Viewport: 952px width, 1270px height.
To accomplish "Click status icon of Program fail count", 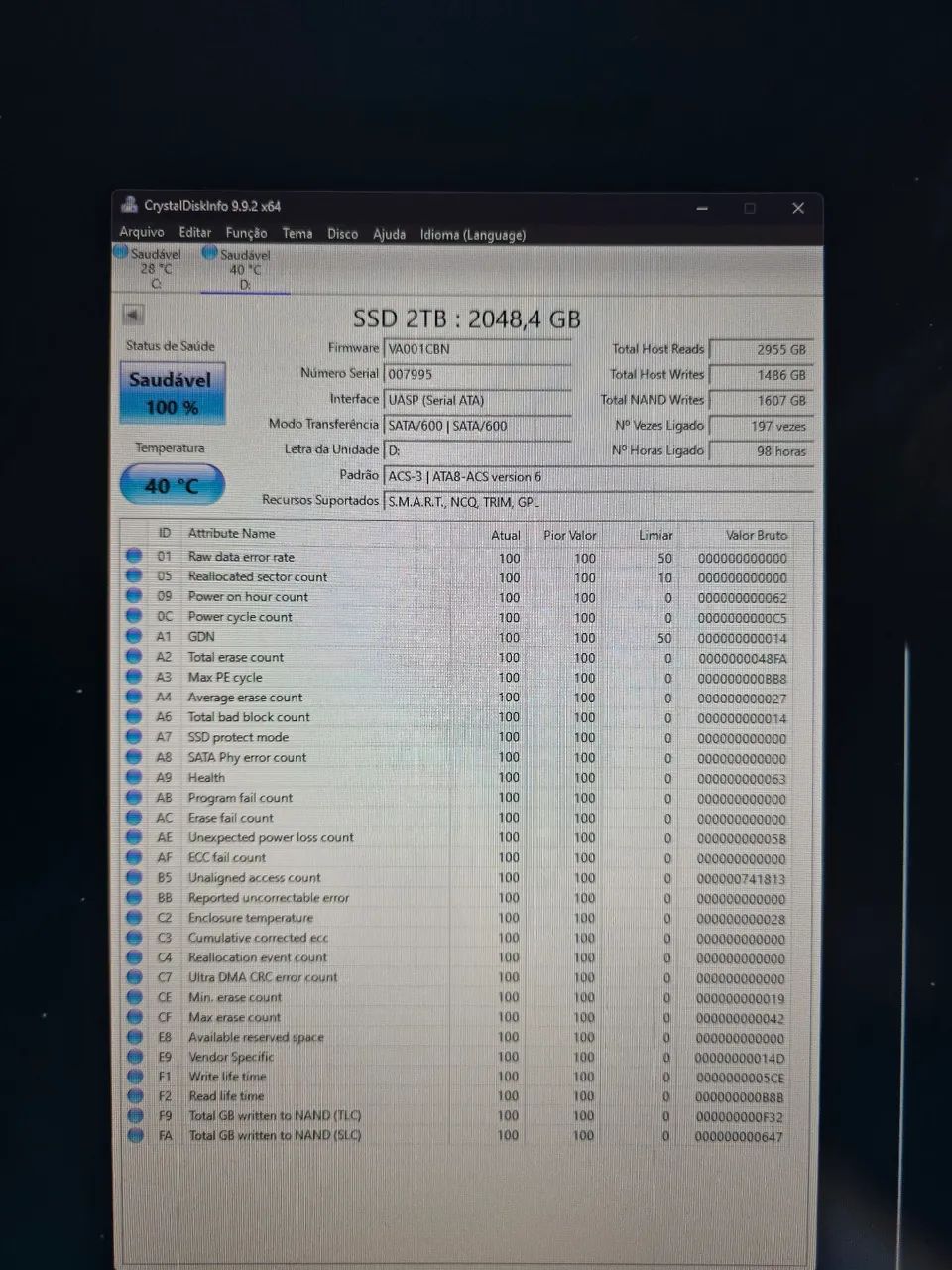I will click(134, 797).
